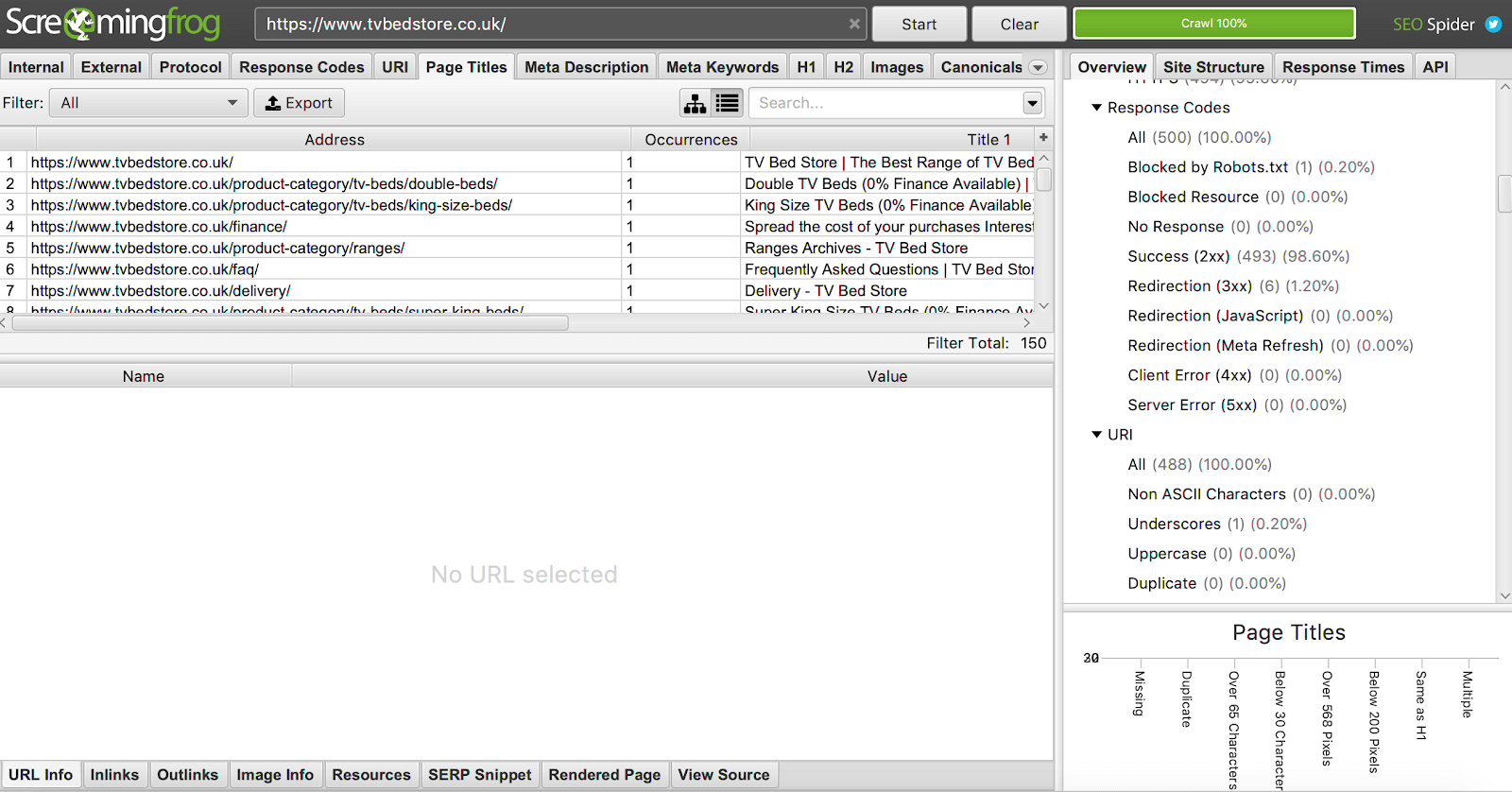The image size is (1512, 792).
Task: Select the tvbedstore.co.uk/finance/ row
Action: click(518, 227)
